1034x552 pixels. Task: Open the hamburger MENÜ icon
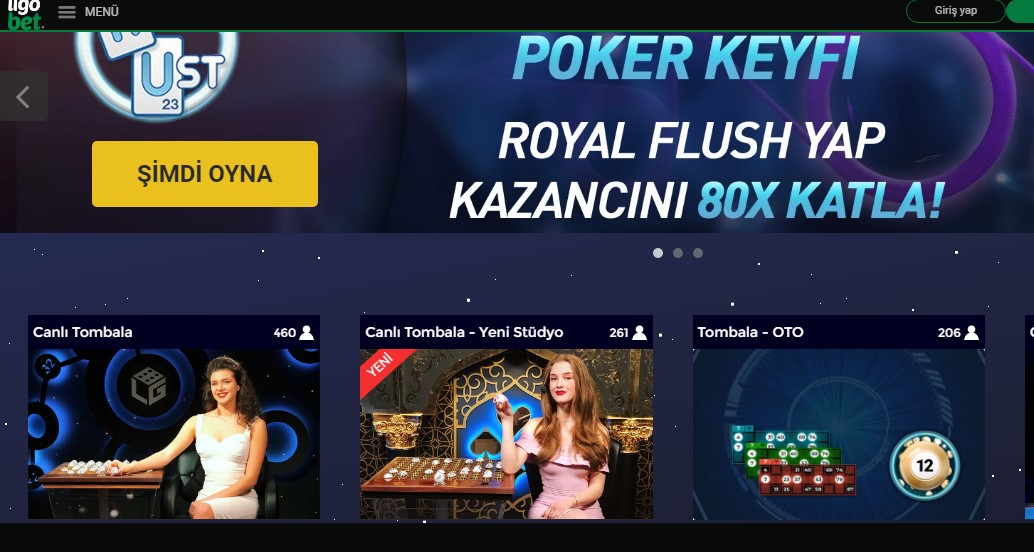click(67, 12)
